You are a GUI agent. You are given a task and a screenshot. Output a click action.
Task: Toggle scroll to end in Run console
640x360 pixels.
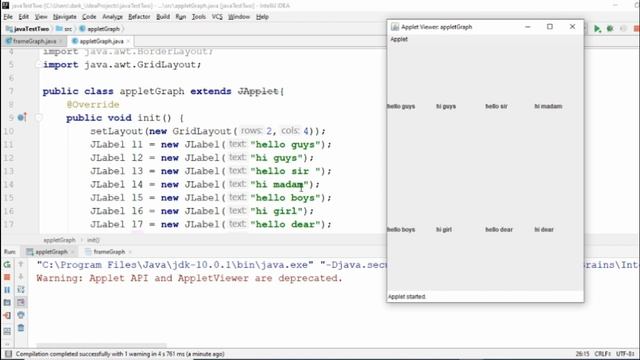[x=21, y=302]
